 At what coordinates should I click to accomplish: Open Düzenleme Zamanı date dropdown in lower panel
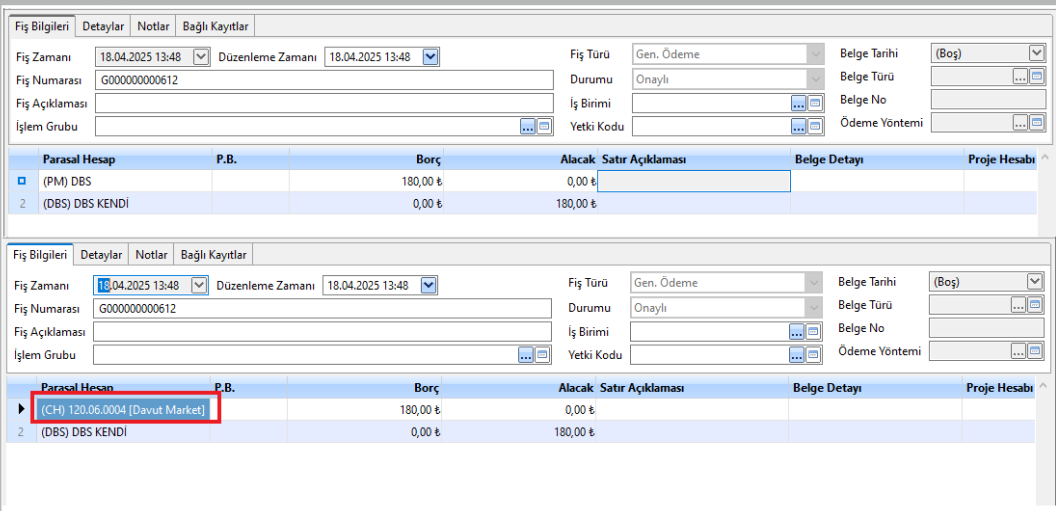(430, 286)
